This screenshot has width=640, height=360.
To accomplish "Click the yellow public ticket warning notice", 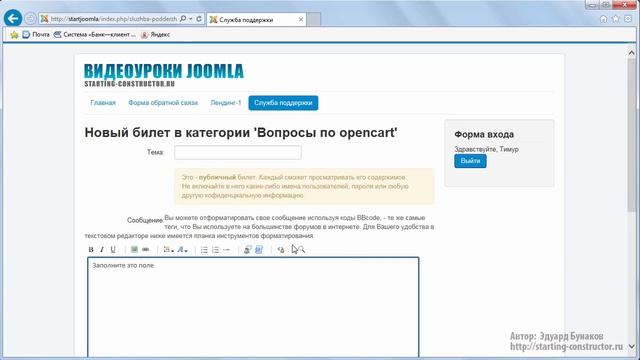I will pos(304,186).
